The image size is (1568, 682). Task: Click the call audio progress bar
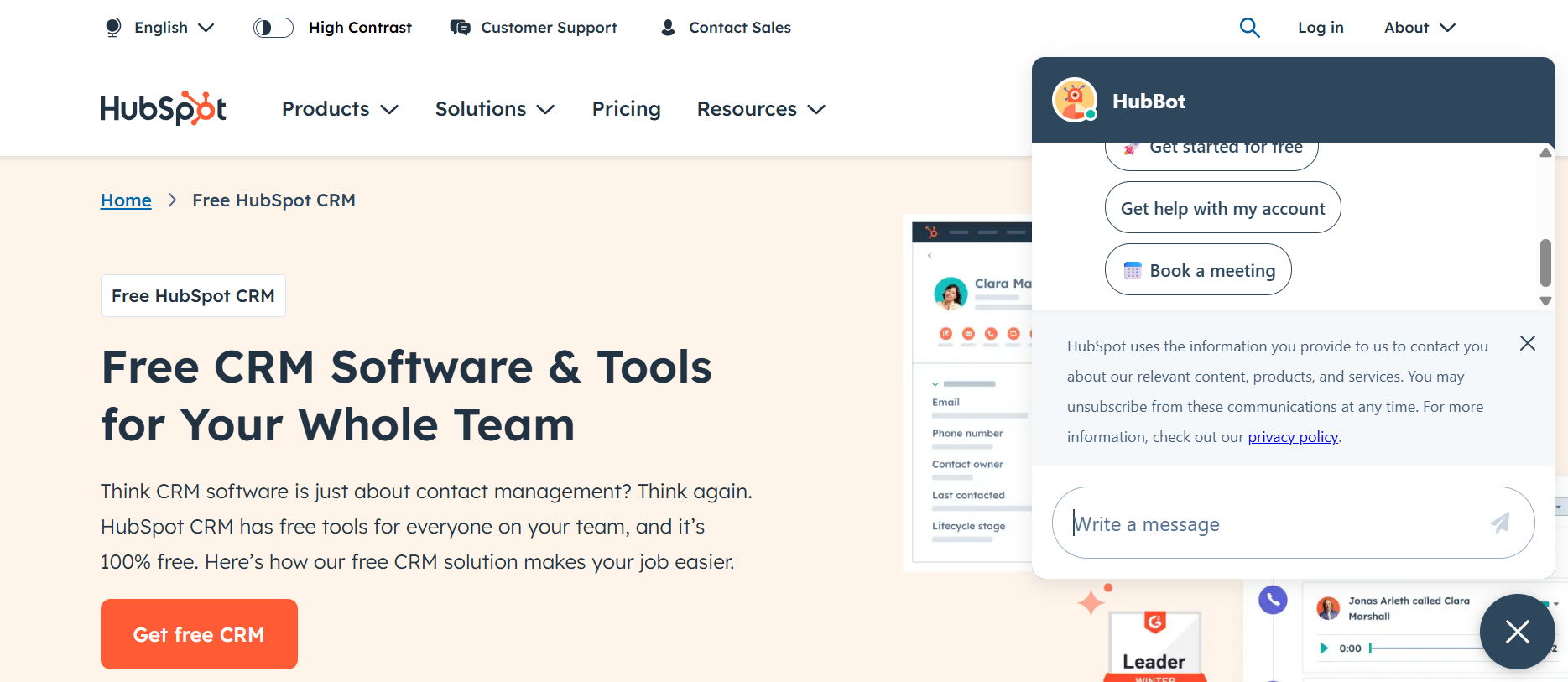(1426, 648)
